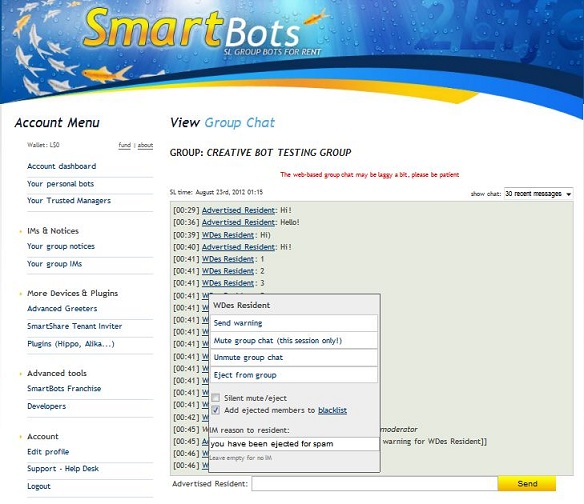
Task: Open the Developers page
Action: click(47, 406)
